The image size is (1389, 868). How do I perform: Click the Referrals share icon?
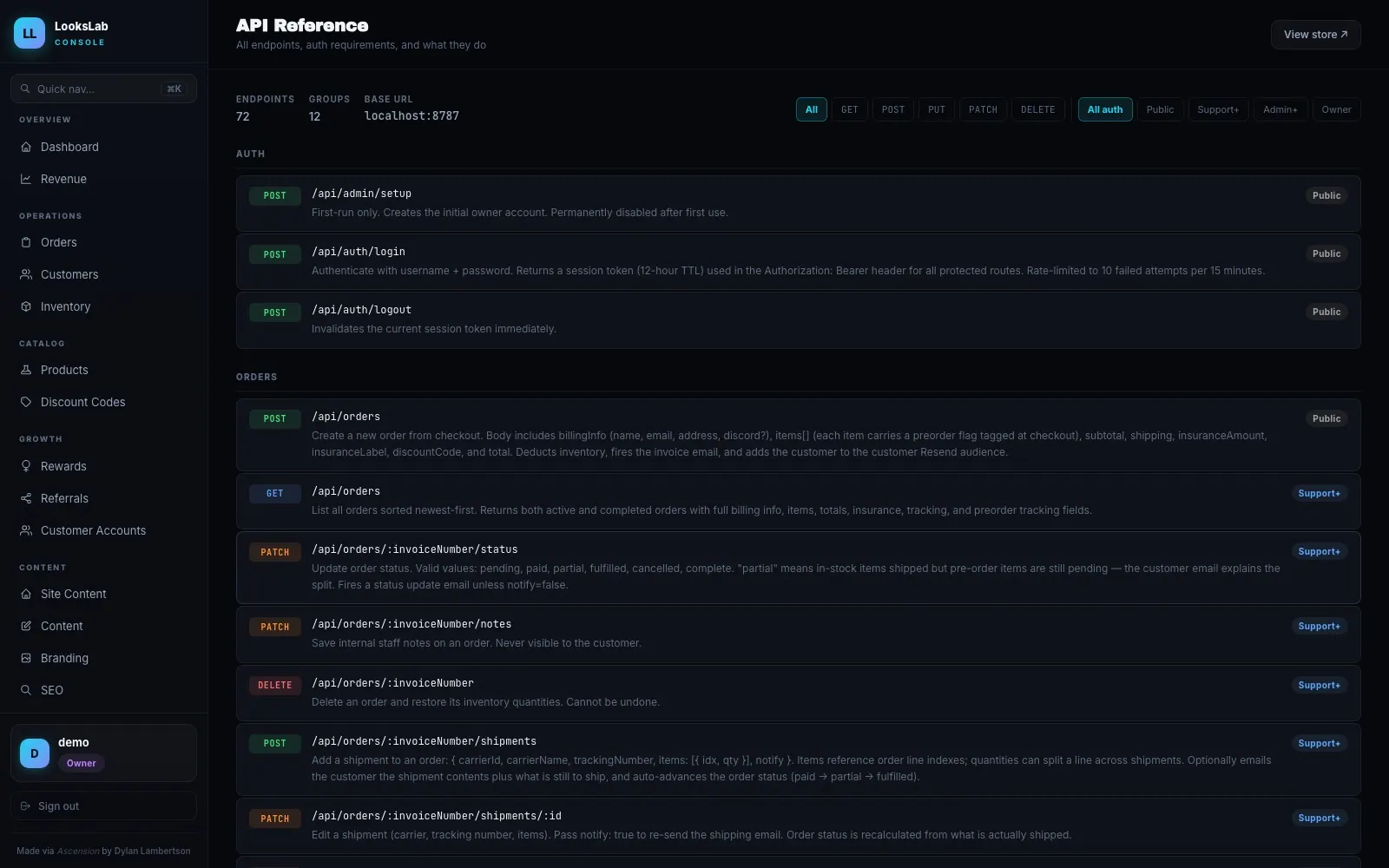(26, 498)
